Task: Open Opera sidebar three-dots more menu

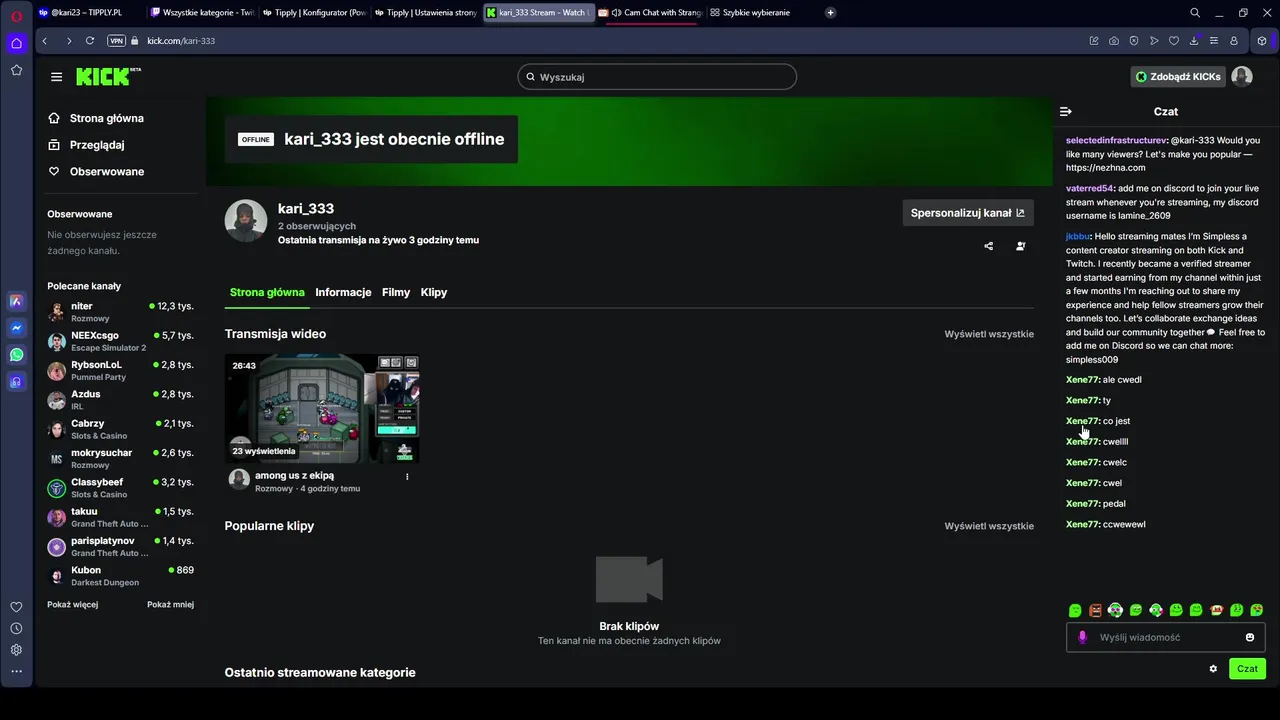Action: click(x=16, y=672)
